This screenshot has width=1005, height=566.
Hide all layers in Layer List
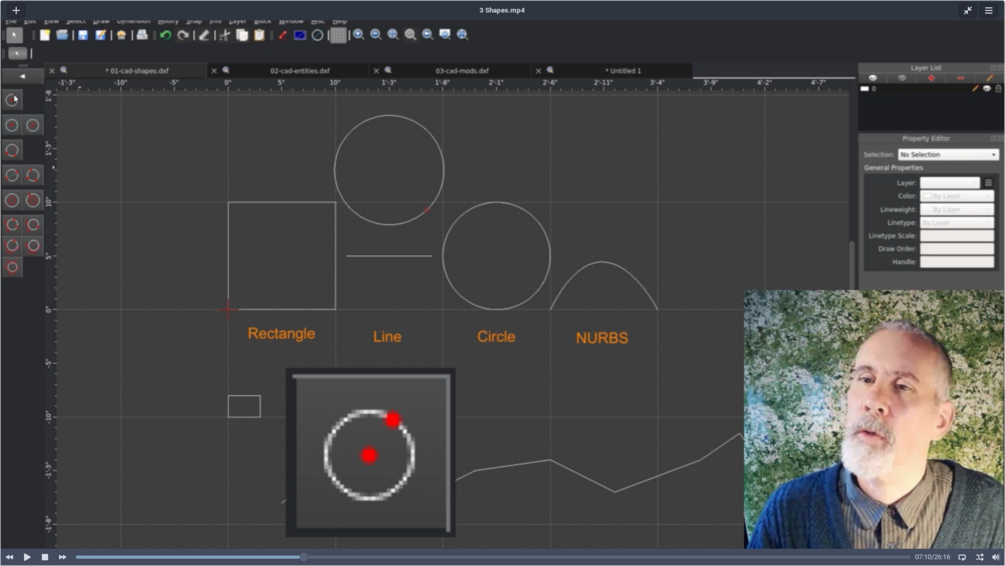coord(902,78)
